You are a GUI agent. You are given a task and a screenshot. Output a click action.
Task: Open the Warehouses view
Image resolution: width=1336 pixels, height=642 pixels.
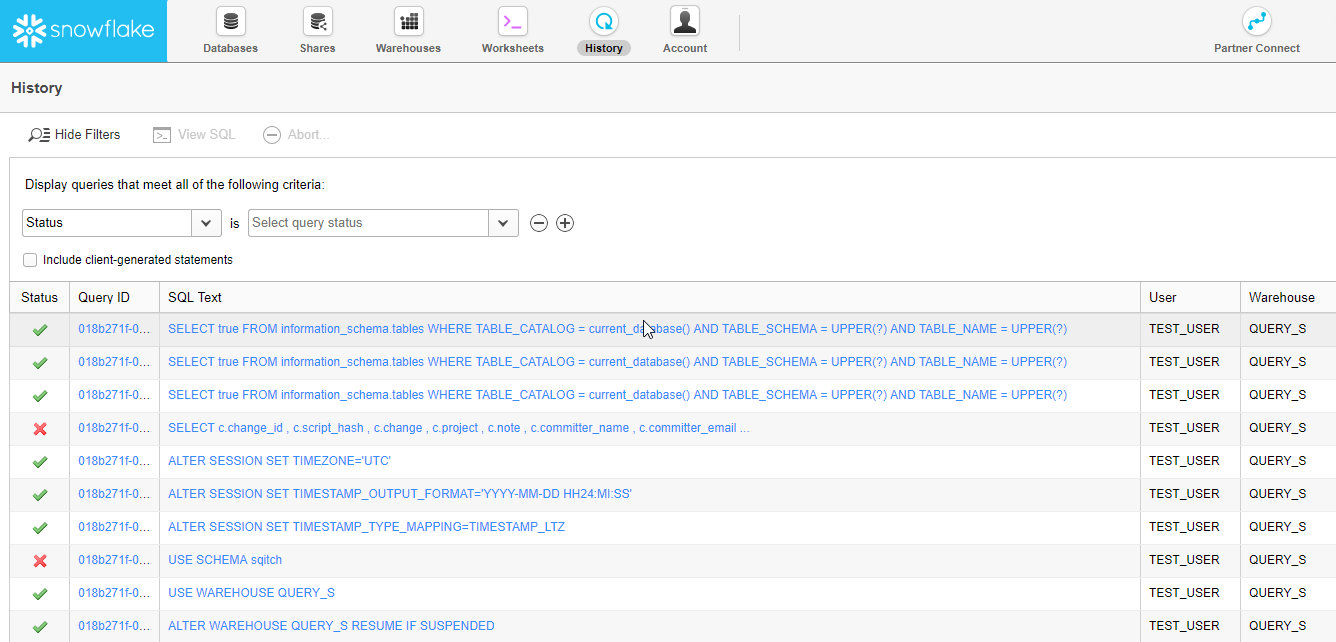407,30
